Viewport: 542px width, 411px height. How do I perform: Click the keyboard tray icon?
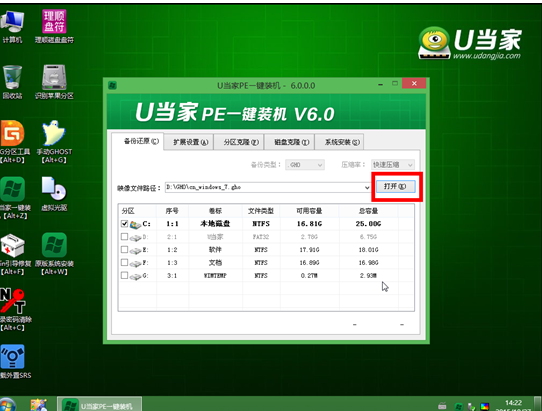pyautogui.click(x=442, y=406)
